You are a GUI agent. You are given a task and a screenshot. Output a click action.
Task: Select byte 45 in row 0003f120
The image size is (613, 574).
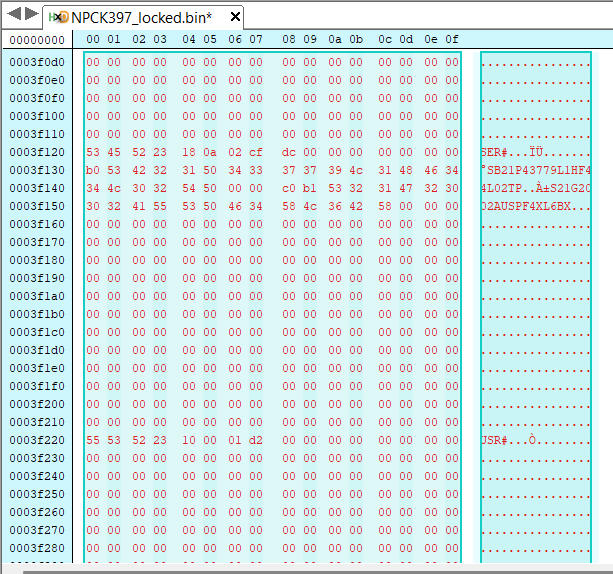click(x=114, y=152)
